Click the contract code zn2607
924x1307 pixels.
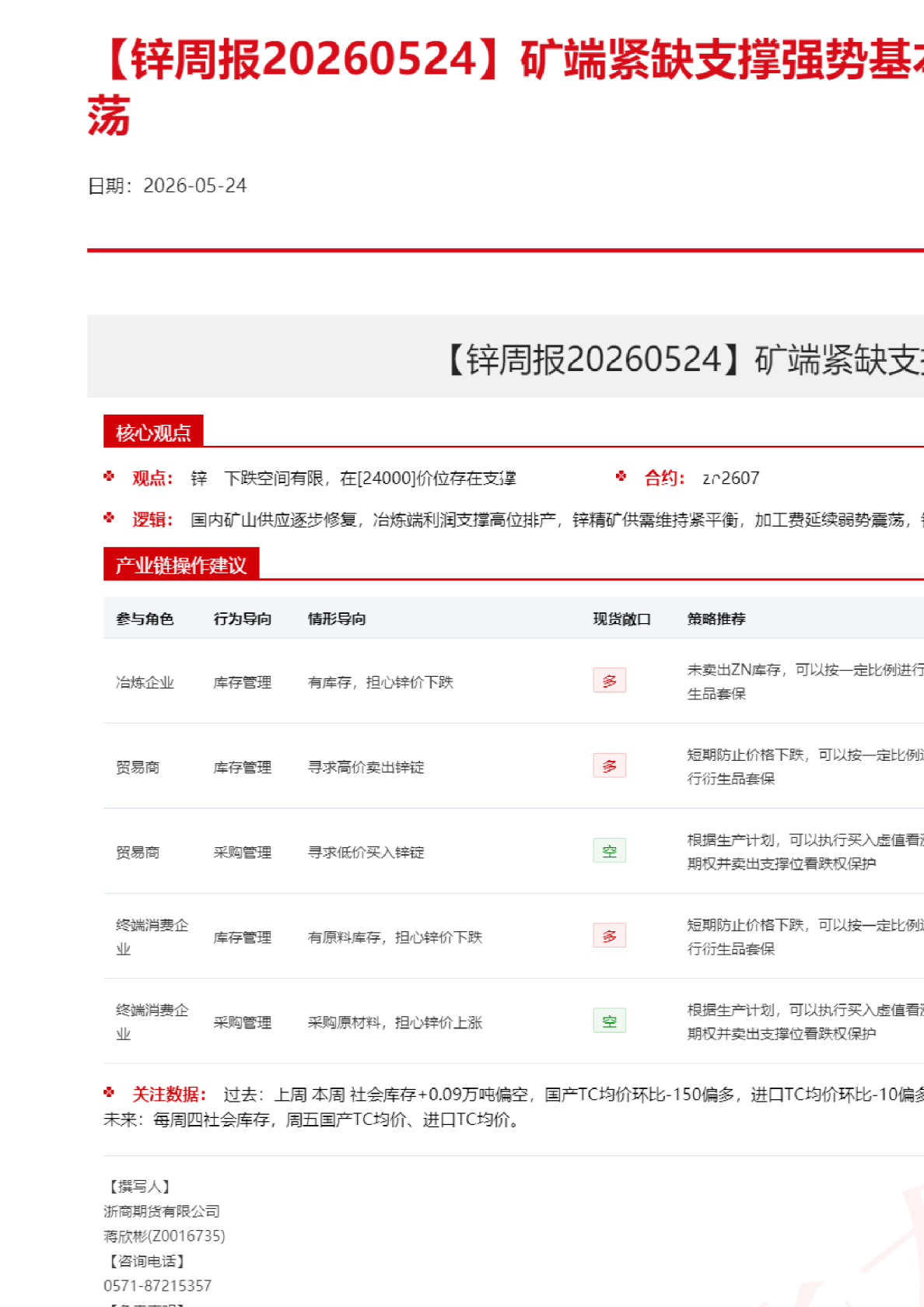tap(731, 478)
